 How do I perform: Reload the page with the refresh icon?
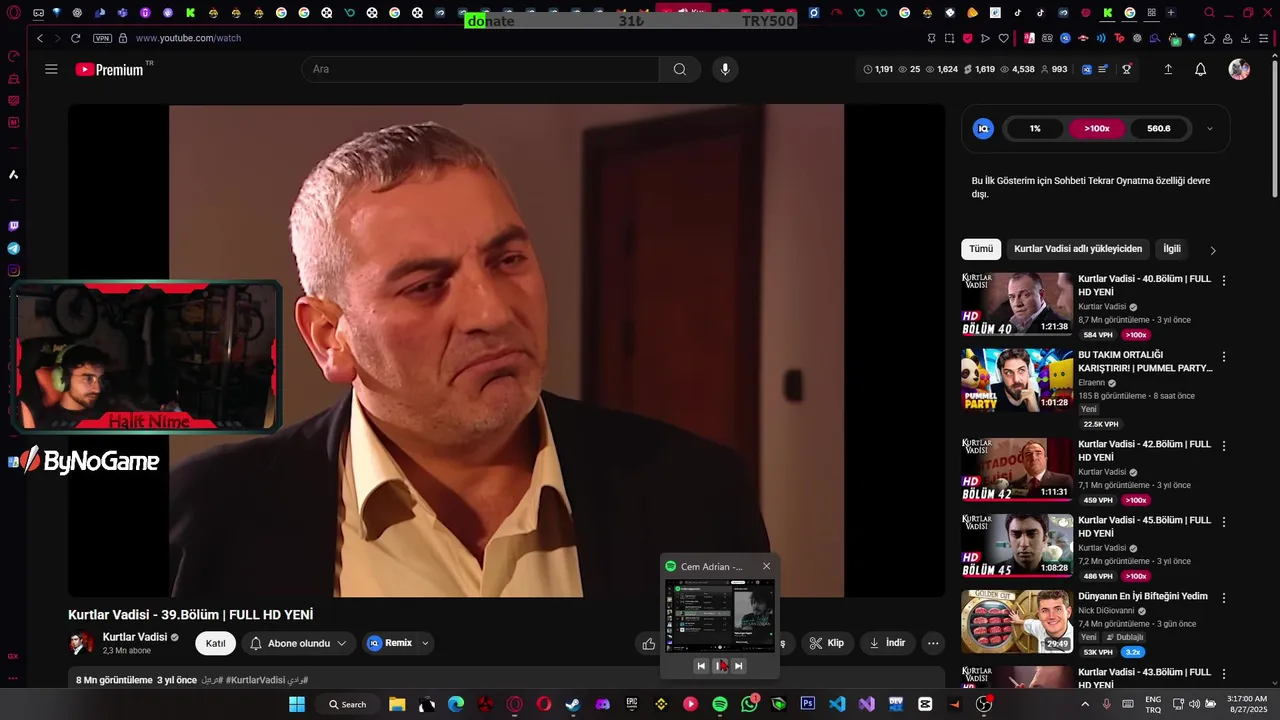[75, 38]
